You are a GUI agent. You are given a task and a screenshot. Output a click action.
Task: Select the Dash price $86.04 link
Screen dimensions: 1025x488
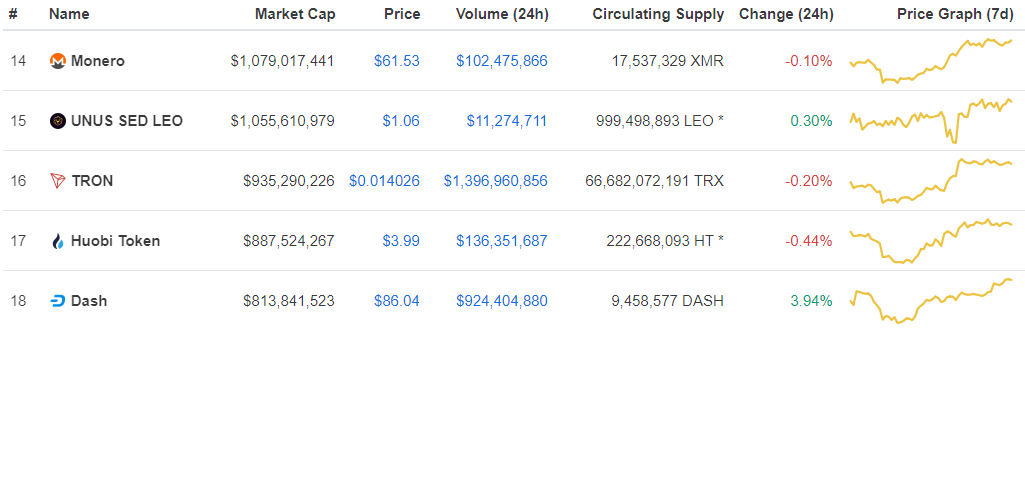click(x=397, y=301)
